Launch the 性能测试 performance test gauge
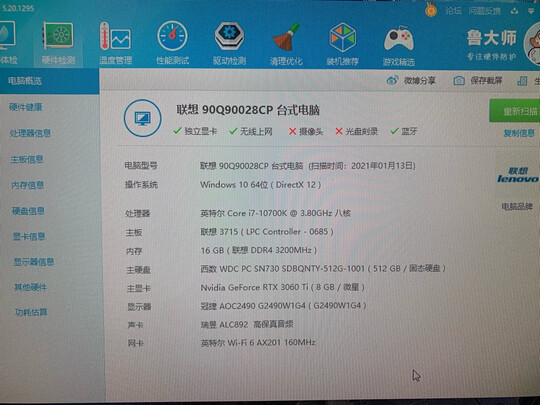Screen dimensions: 540x405 (172, 43)
